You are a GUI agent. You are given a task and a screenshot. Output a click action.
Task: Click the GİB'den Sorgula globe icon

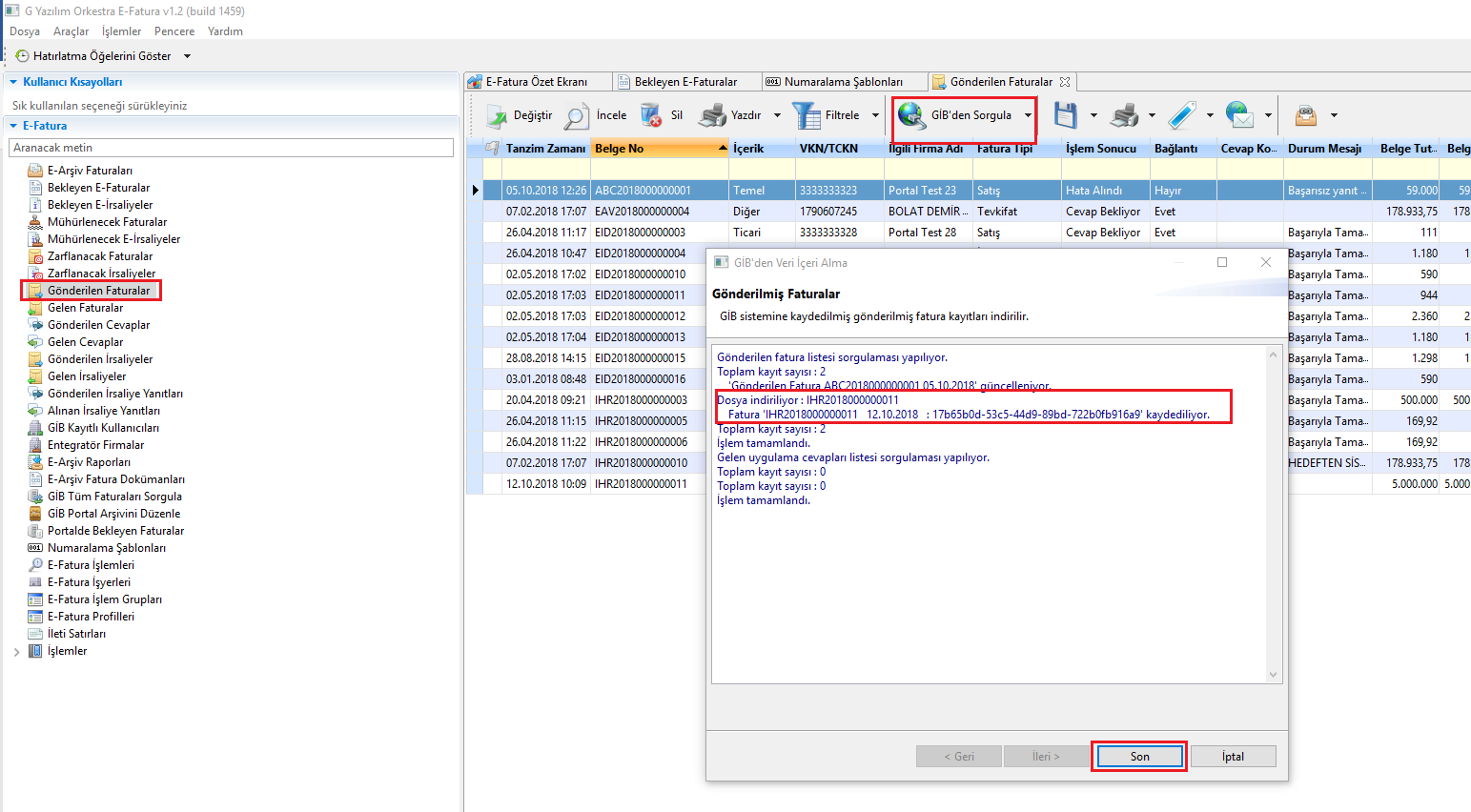[911, 115]
